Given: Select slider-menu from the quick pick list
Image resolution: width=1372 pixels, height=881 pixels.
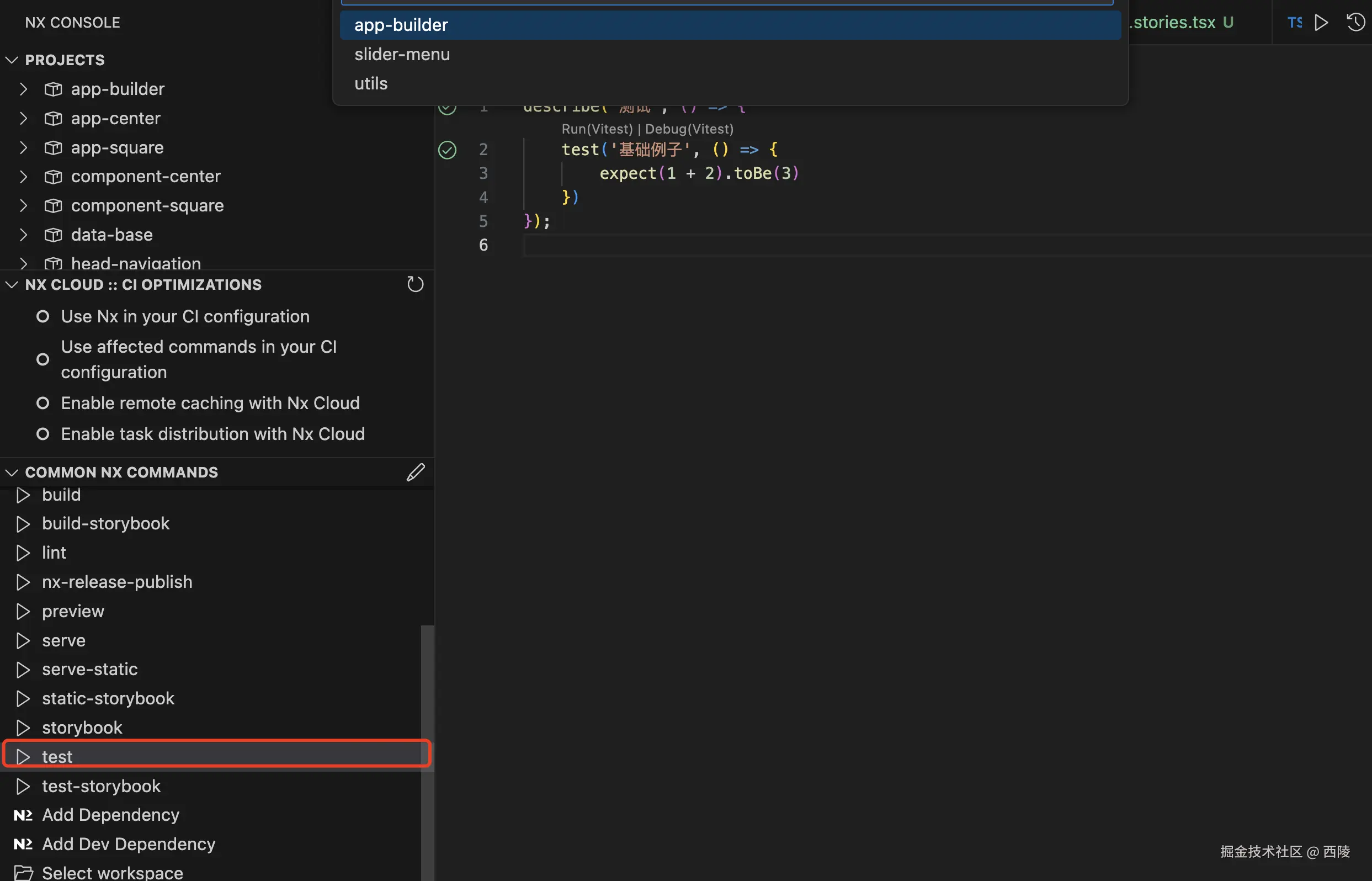Looking at the screenshot, I should click(402, 54).
